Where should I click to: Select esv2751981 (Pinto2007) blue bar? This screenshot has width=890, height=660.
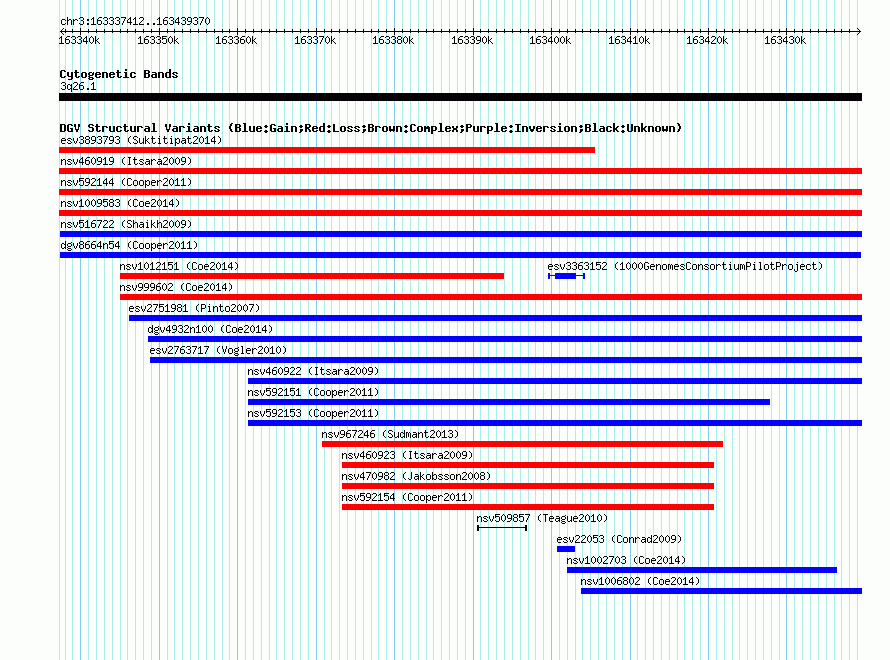[496, 318]
